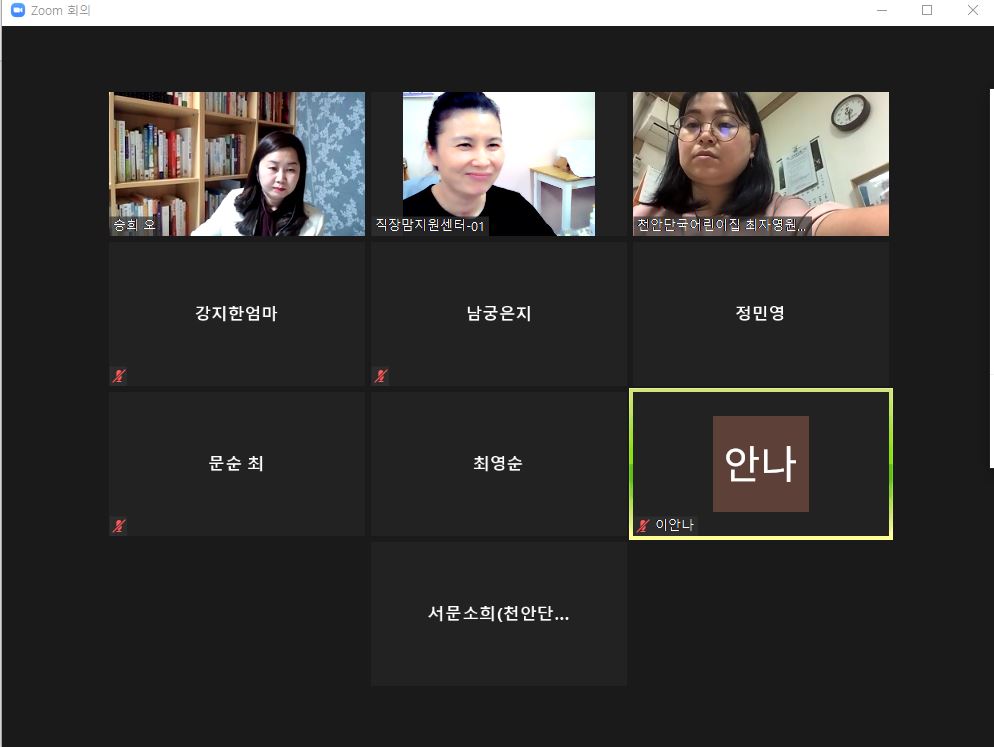Screen dimensions: 994x747
Task: Click the 승희 오 name label
Action: (134, 226)
